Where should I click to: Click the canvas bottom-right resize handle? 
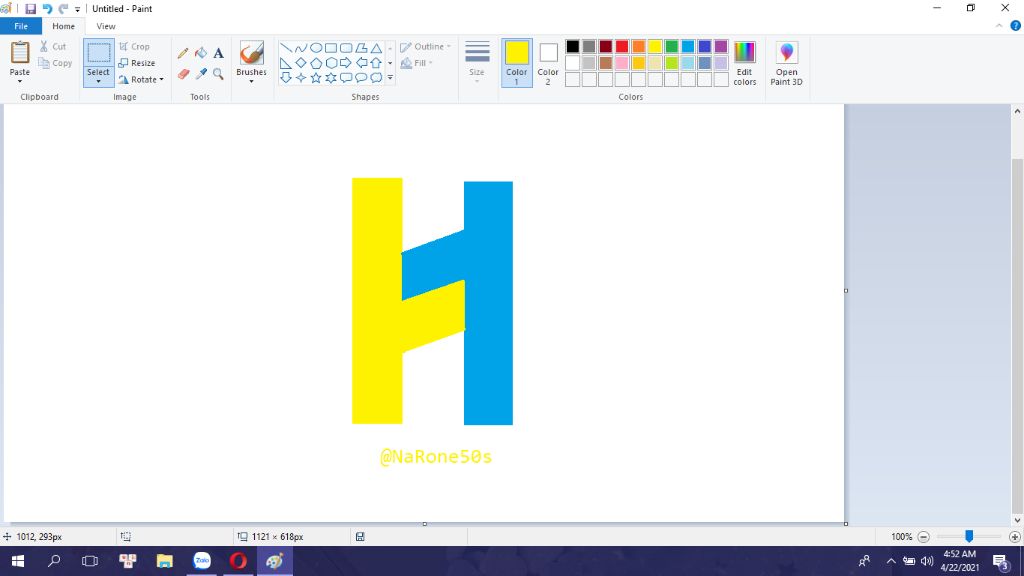click(x=846, y=524)
